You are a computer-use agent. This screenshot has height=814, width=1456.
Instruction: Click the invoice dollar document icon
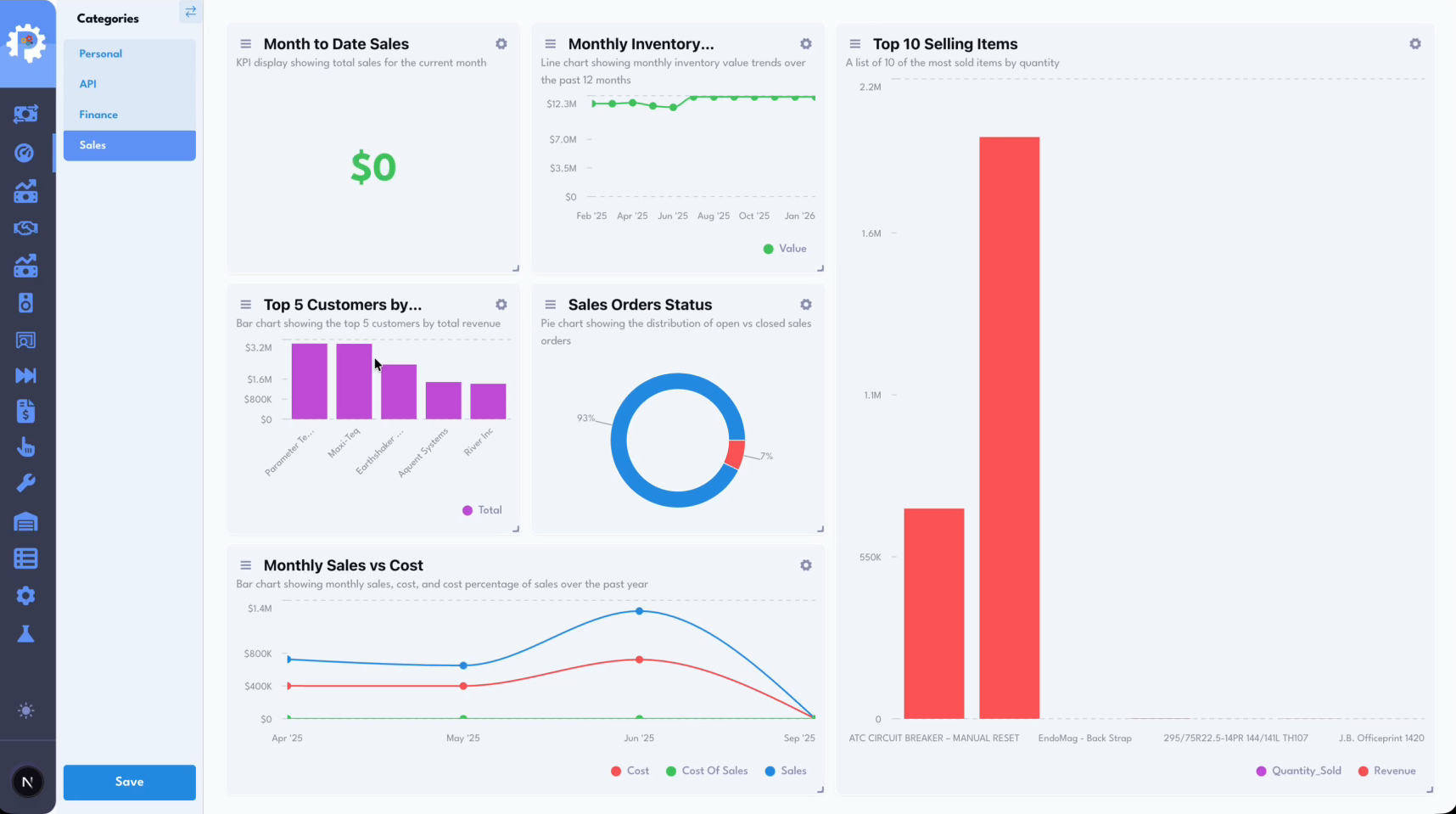(x=26, y=411)
